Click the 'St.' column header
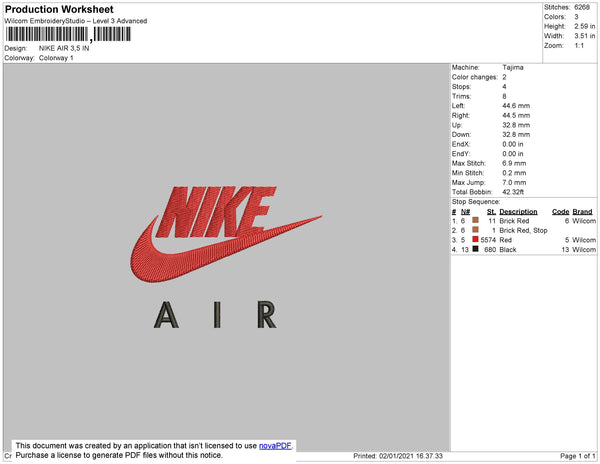The image size is (600, 464). pyautogui.click(x=491, y=212)
